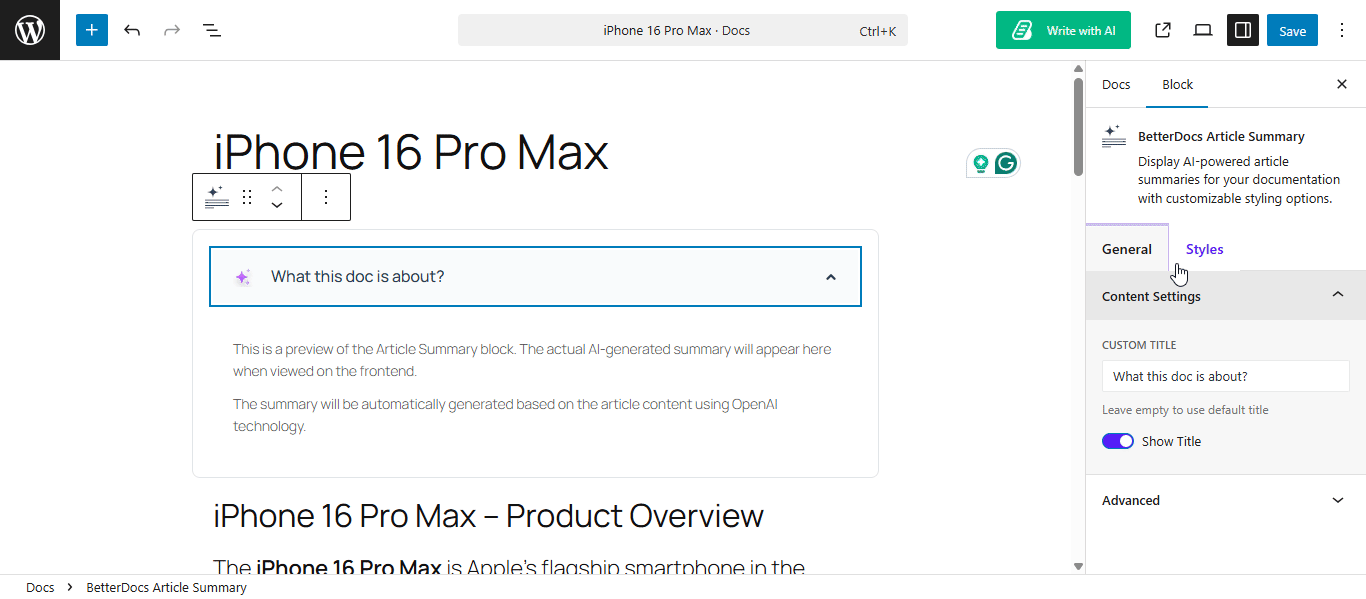Open the document overview list view
The height and width of the screenshot is (599, 1366).
point(212,30)
